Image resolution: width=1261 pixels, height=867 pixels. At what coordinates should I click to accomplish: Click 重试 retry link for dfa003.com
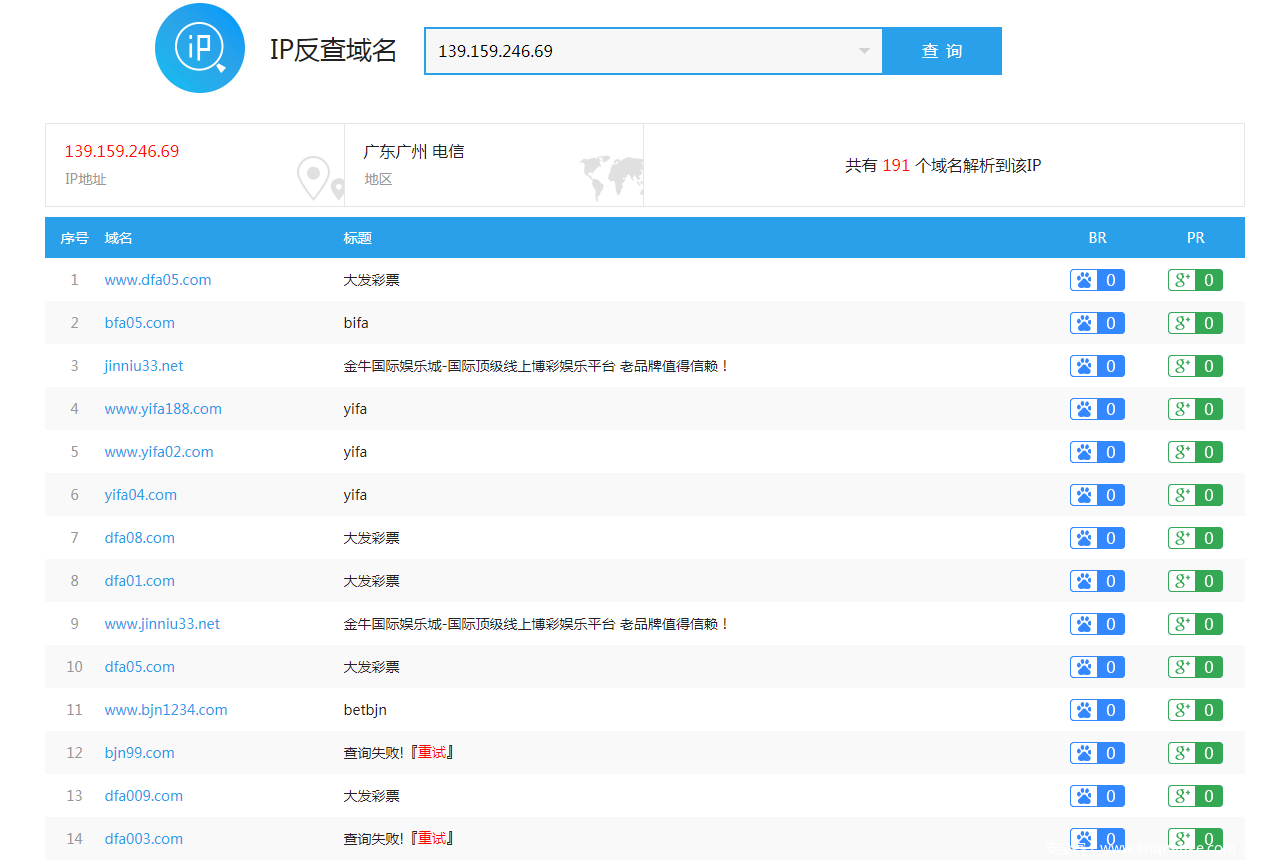432,839
